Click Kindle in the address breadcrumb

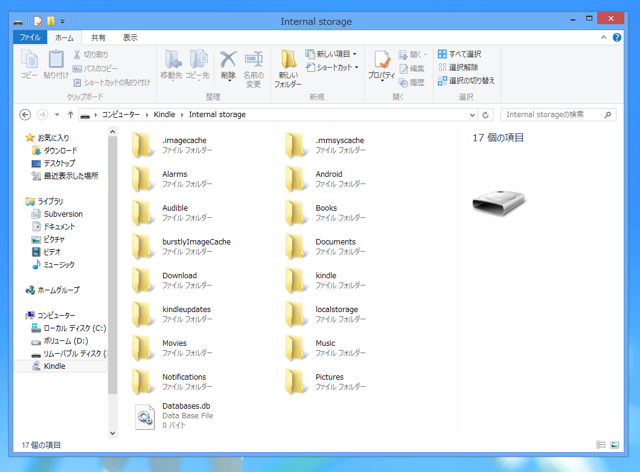[164, 115]
